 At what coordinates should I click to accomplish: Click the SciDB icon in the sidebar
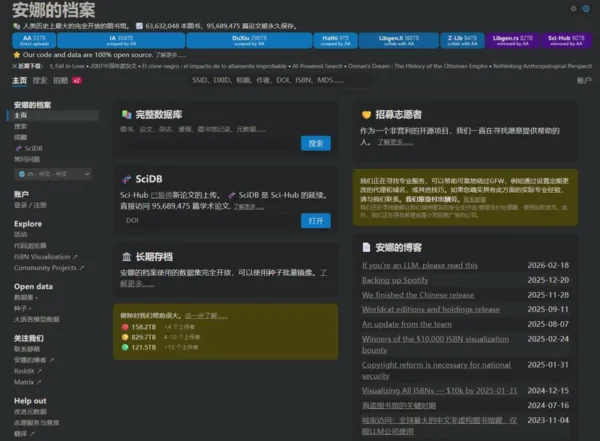pos(18,148)
